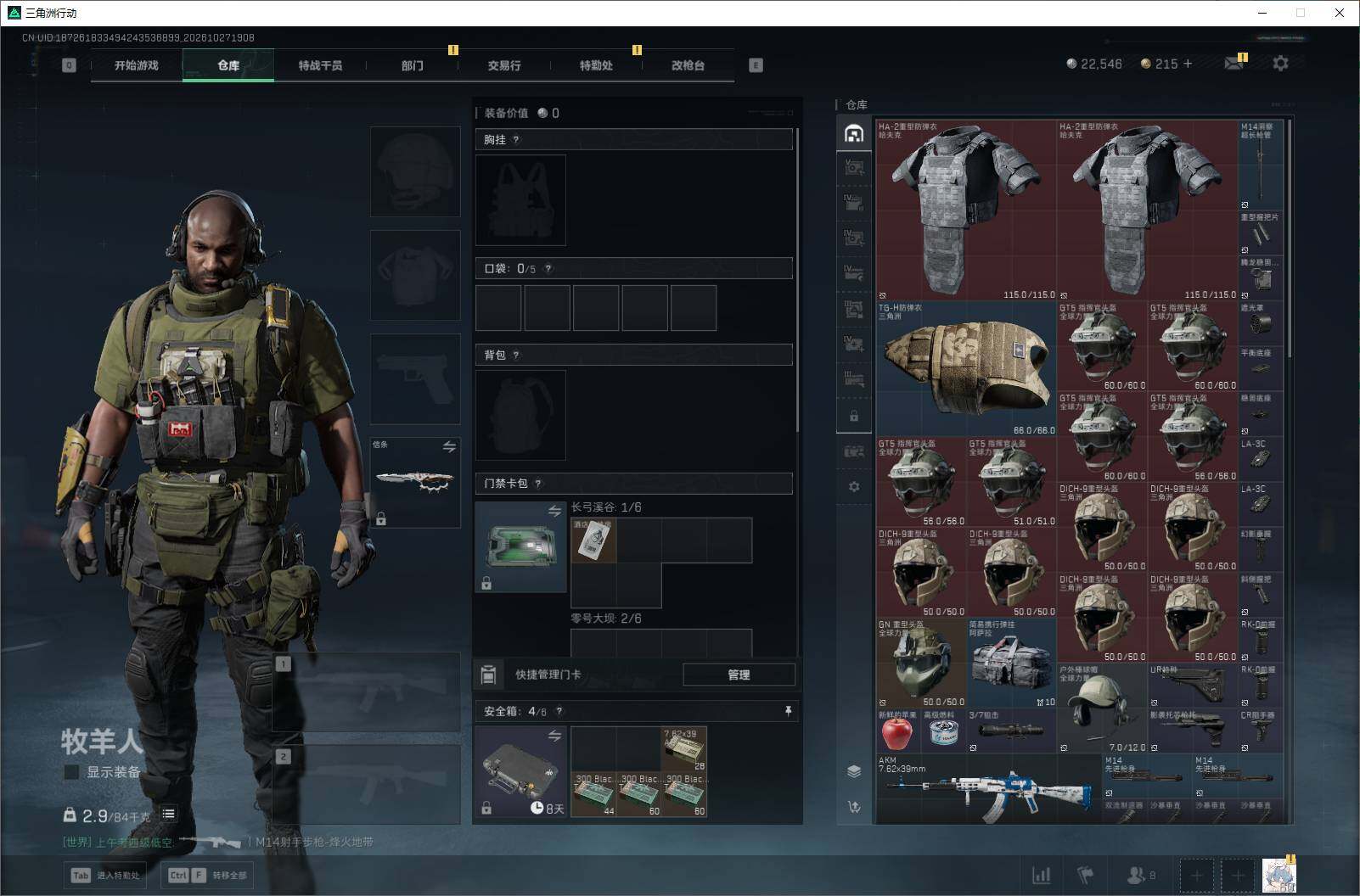Image resolution: width=1360 pixels, height=896 pixels.
Task: Open the mail envelope icon
Action: pos(1234,64)
